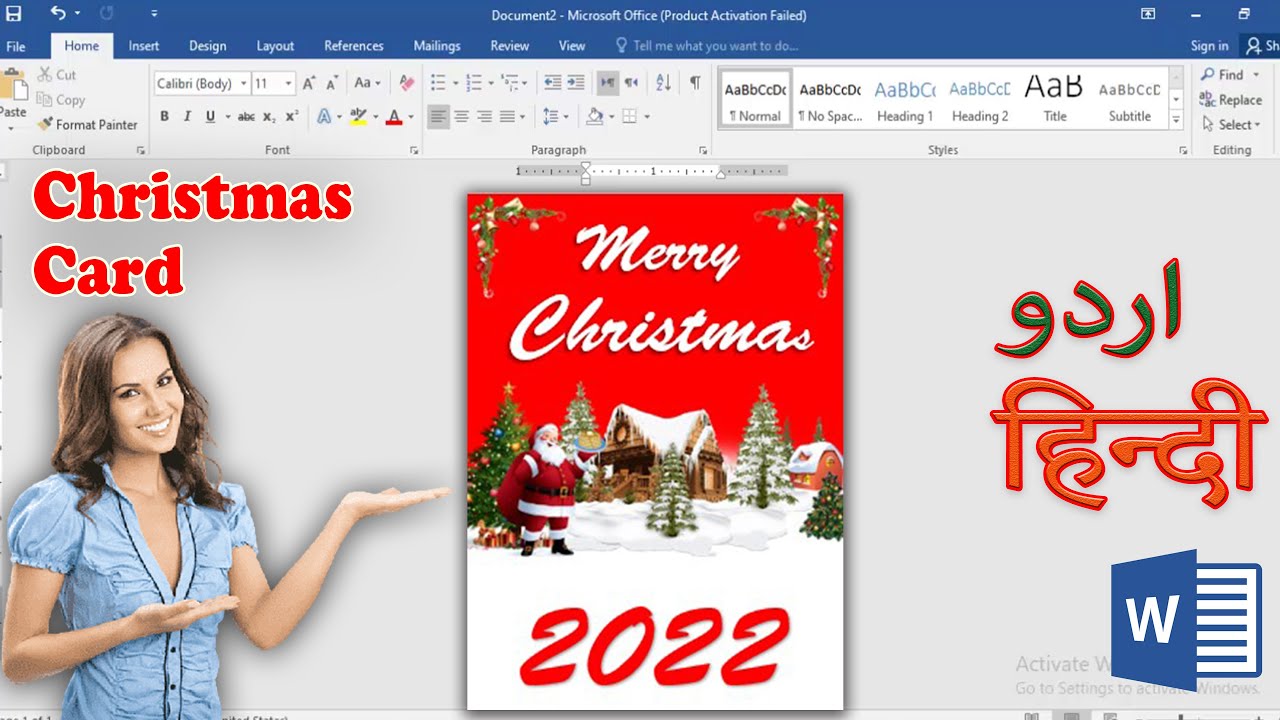The height and width of the screenshot is (720, 1280).
Task: Open Customize Quick Access Toolbar menu
Action: (154, 14)
